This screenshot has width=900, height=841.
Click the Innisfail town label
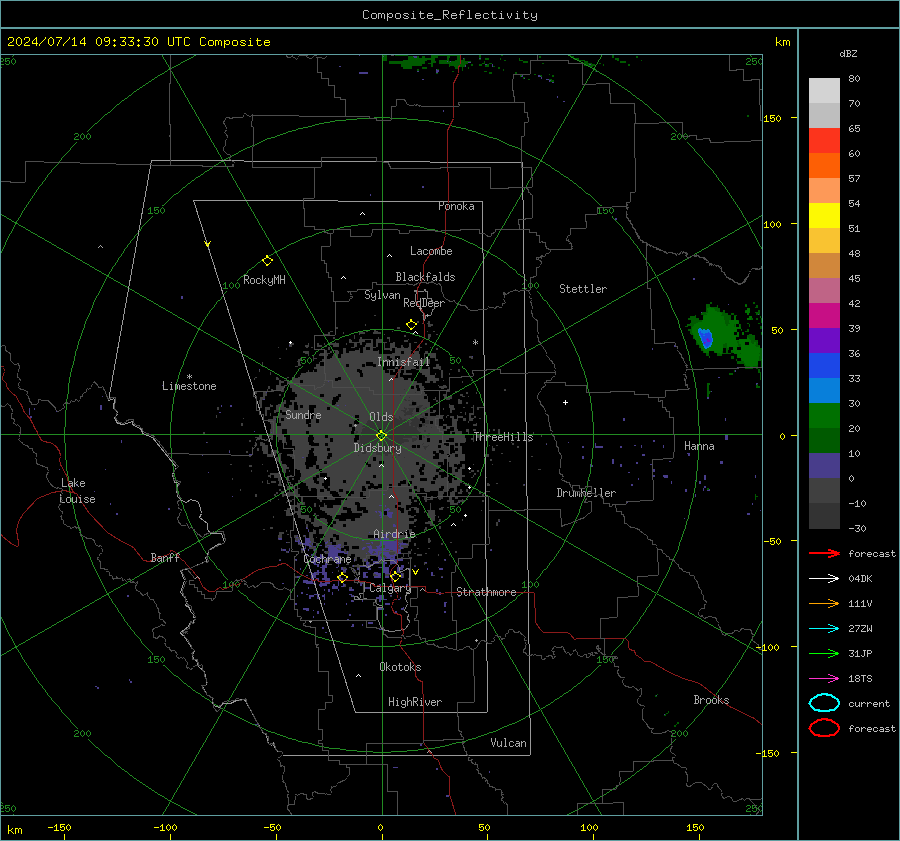[x=403, y=362]
